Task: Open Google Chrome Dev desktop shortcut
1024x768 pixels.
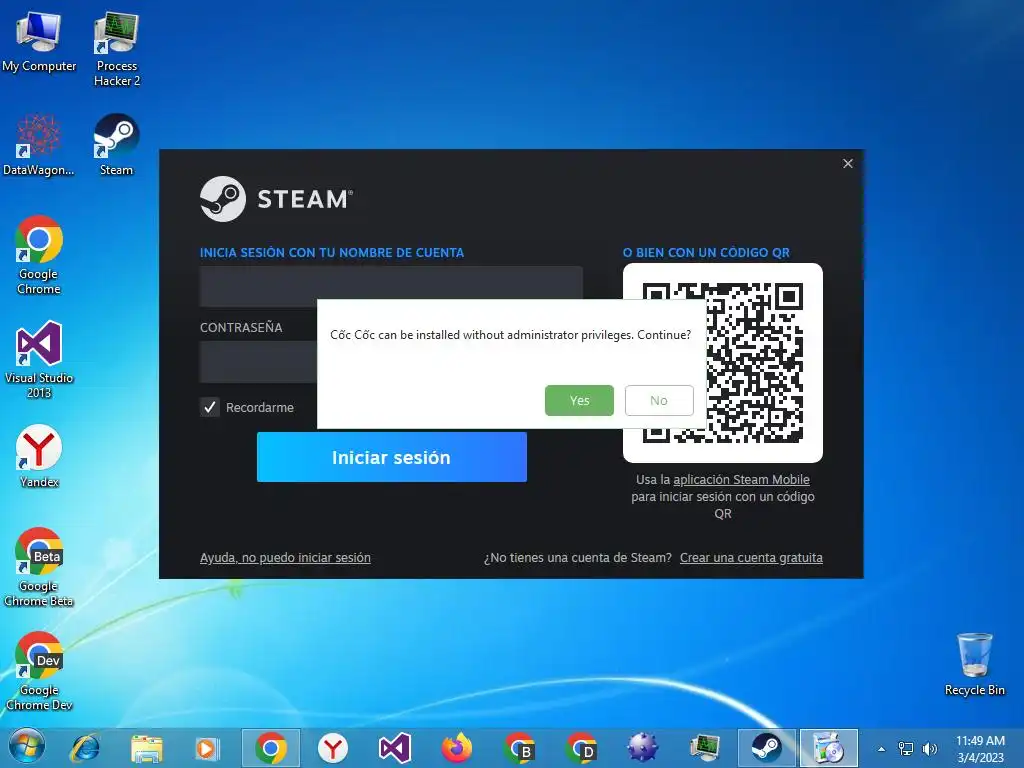Action: (x=39, y=671)
